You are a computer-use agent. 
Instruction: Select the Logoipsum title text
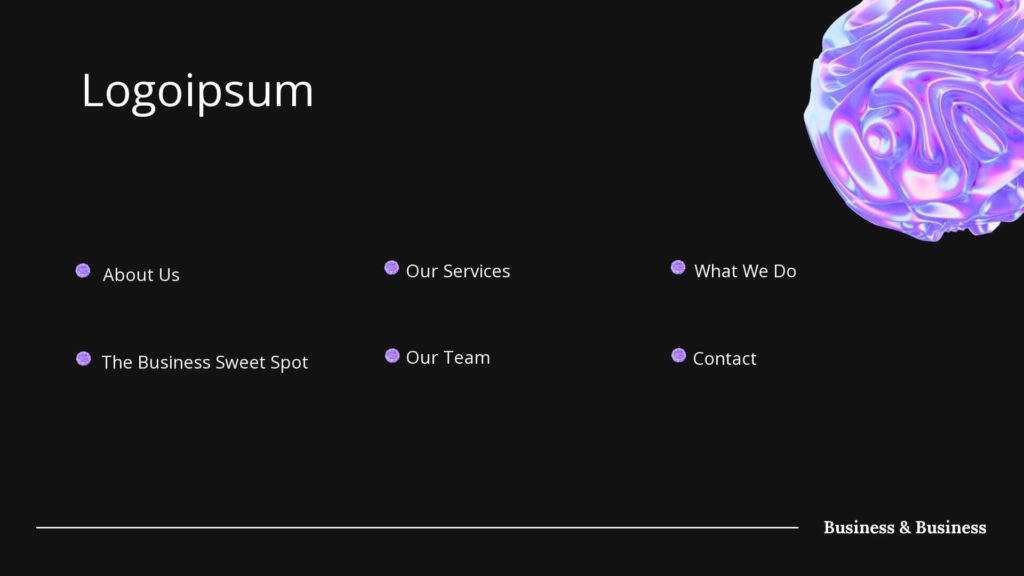tap(197, 91)
